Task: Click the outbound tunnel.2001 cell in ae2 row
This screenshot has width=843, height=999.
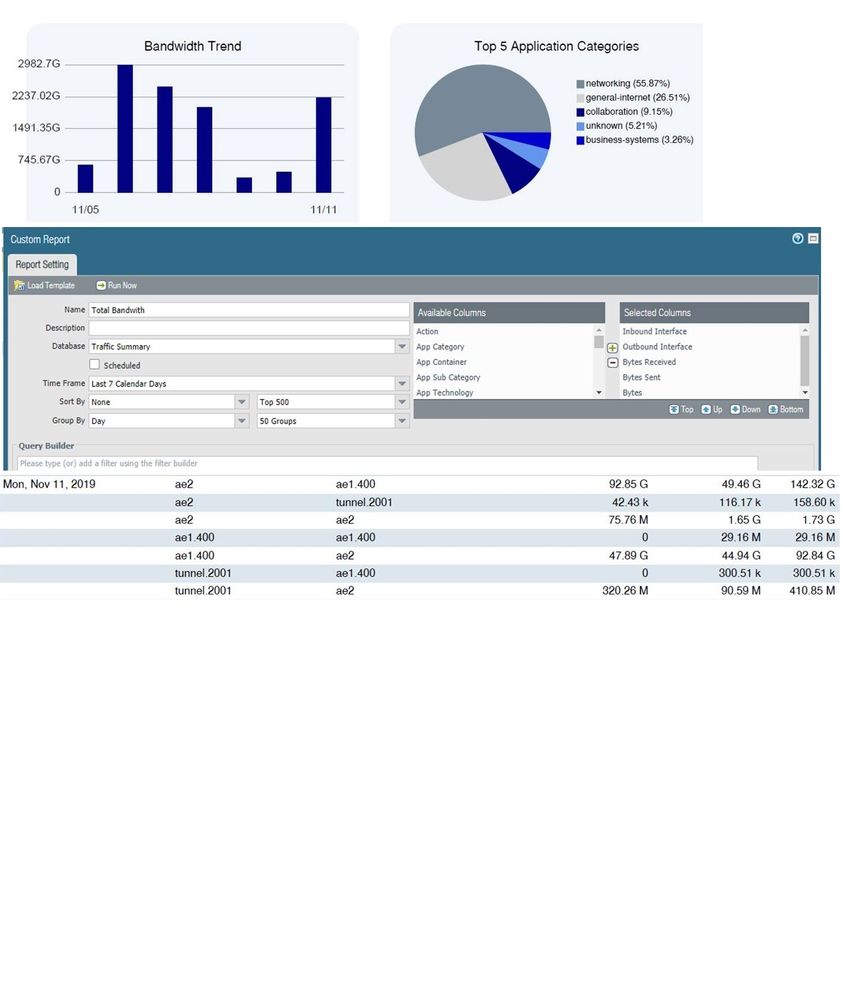Action: 364,502
